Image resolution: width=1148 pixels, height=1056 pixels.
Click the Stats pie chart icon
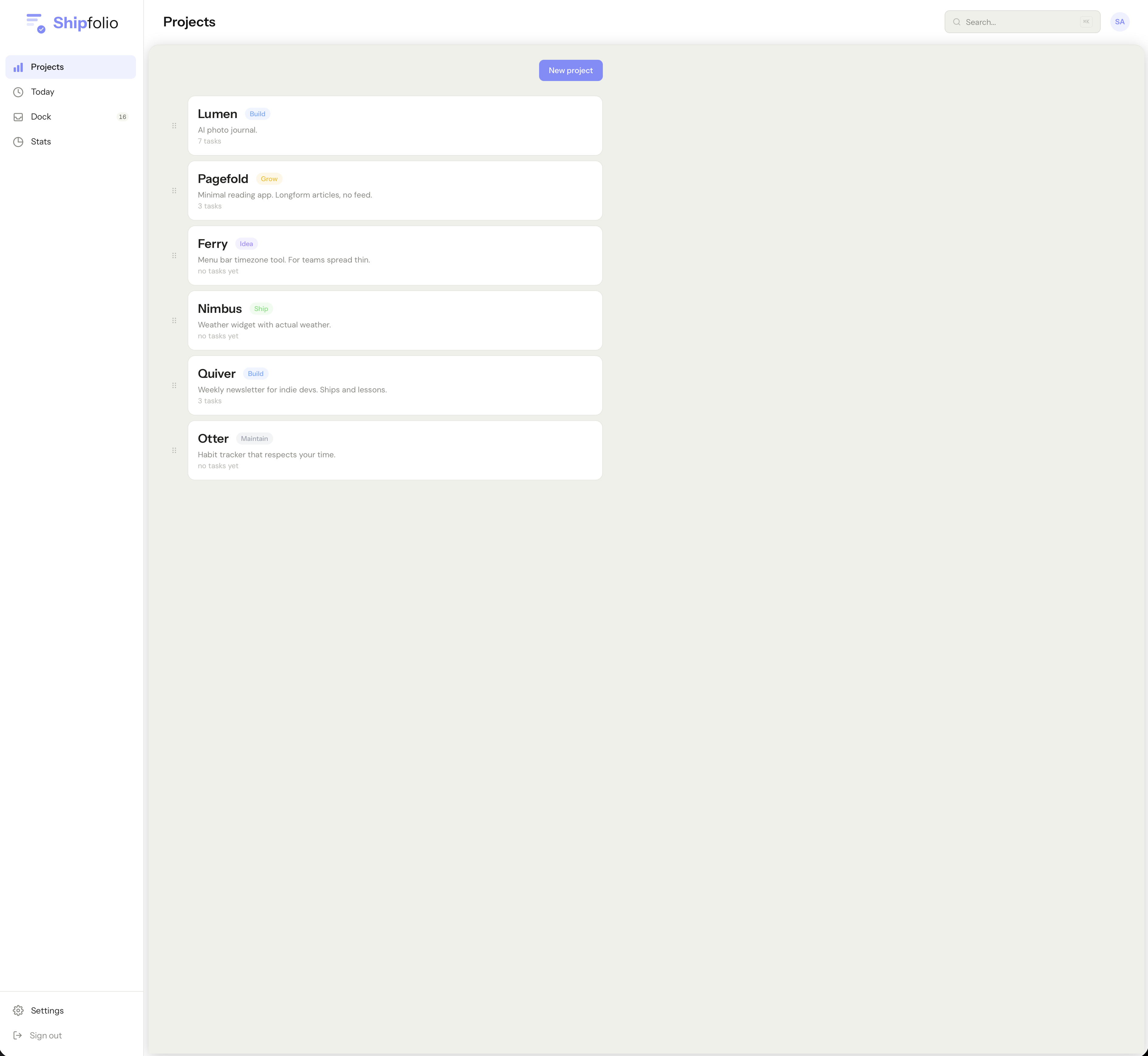click(x=18, y=142)
